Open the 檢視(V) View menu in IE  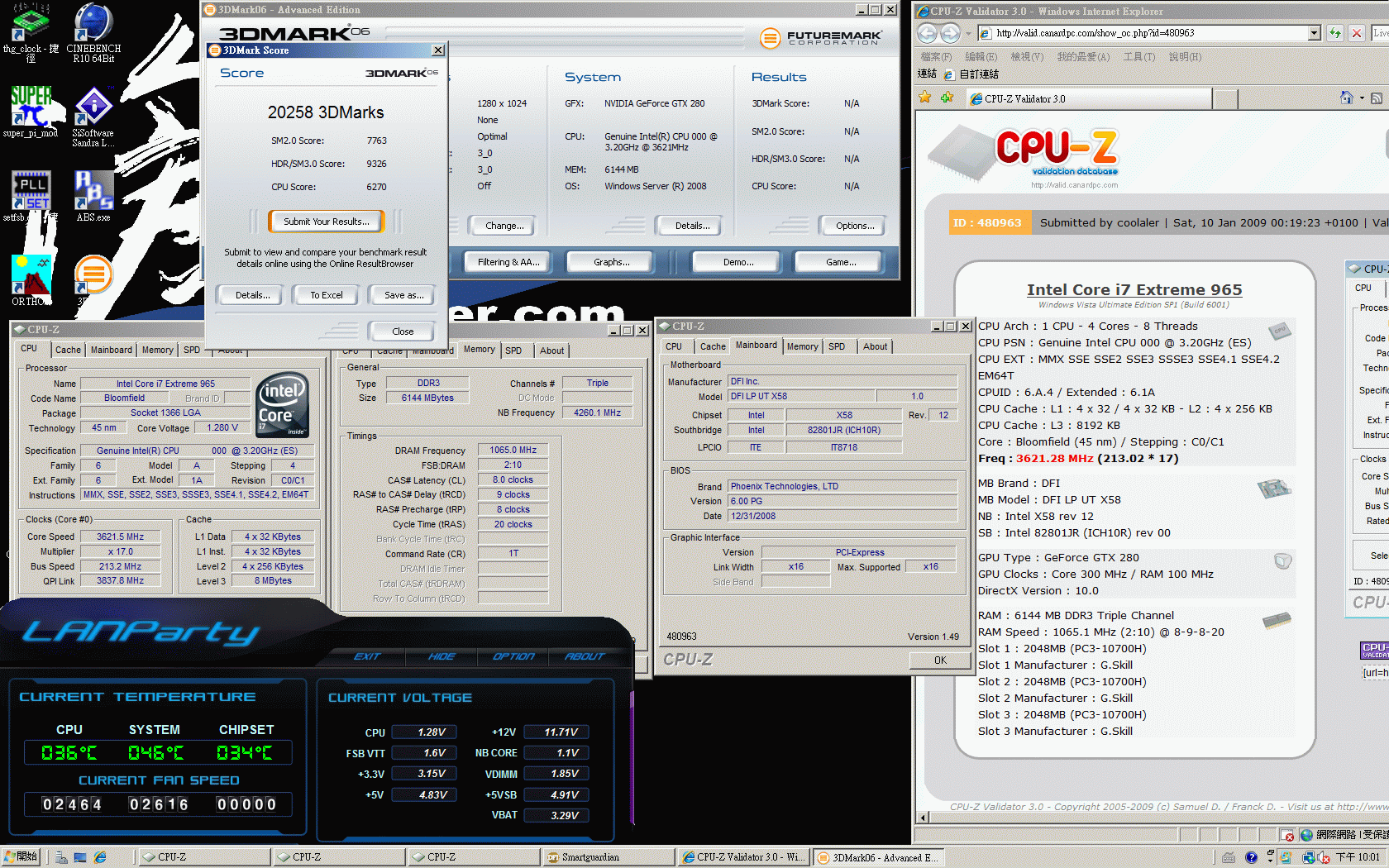1027,57
